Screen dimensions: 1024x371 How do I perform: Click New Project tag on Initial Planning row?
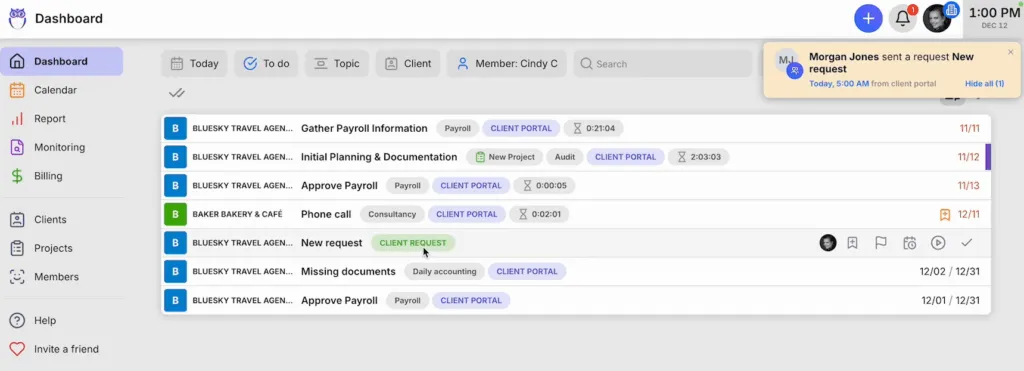click(x=505, y=157)
